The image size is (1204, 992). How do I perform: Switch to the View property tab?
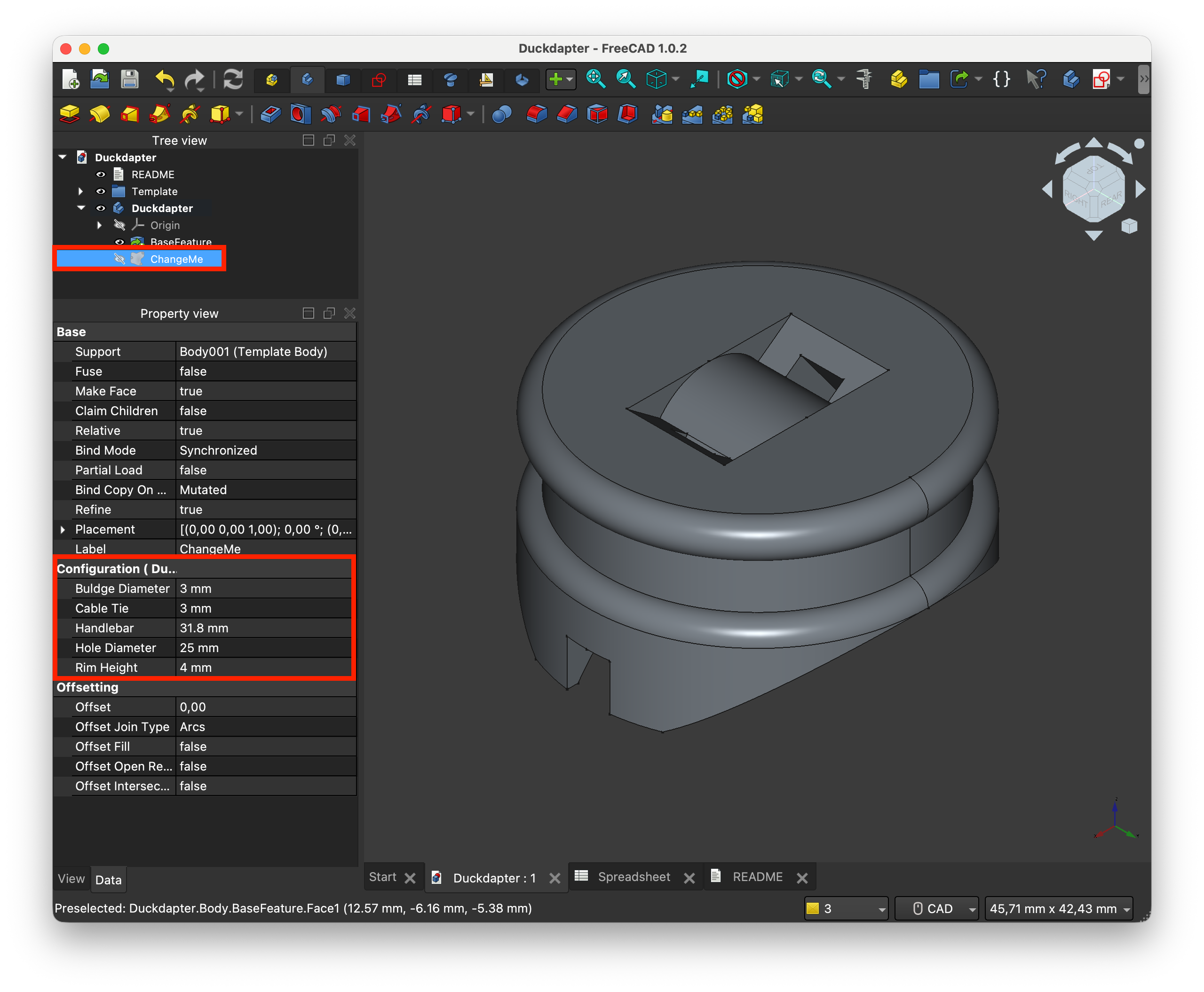click(71, 879)
